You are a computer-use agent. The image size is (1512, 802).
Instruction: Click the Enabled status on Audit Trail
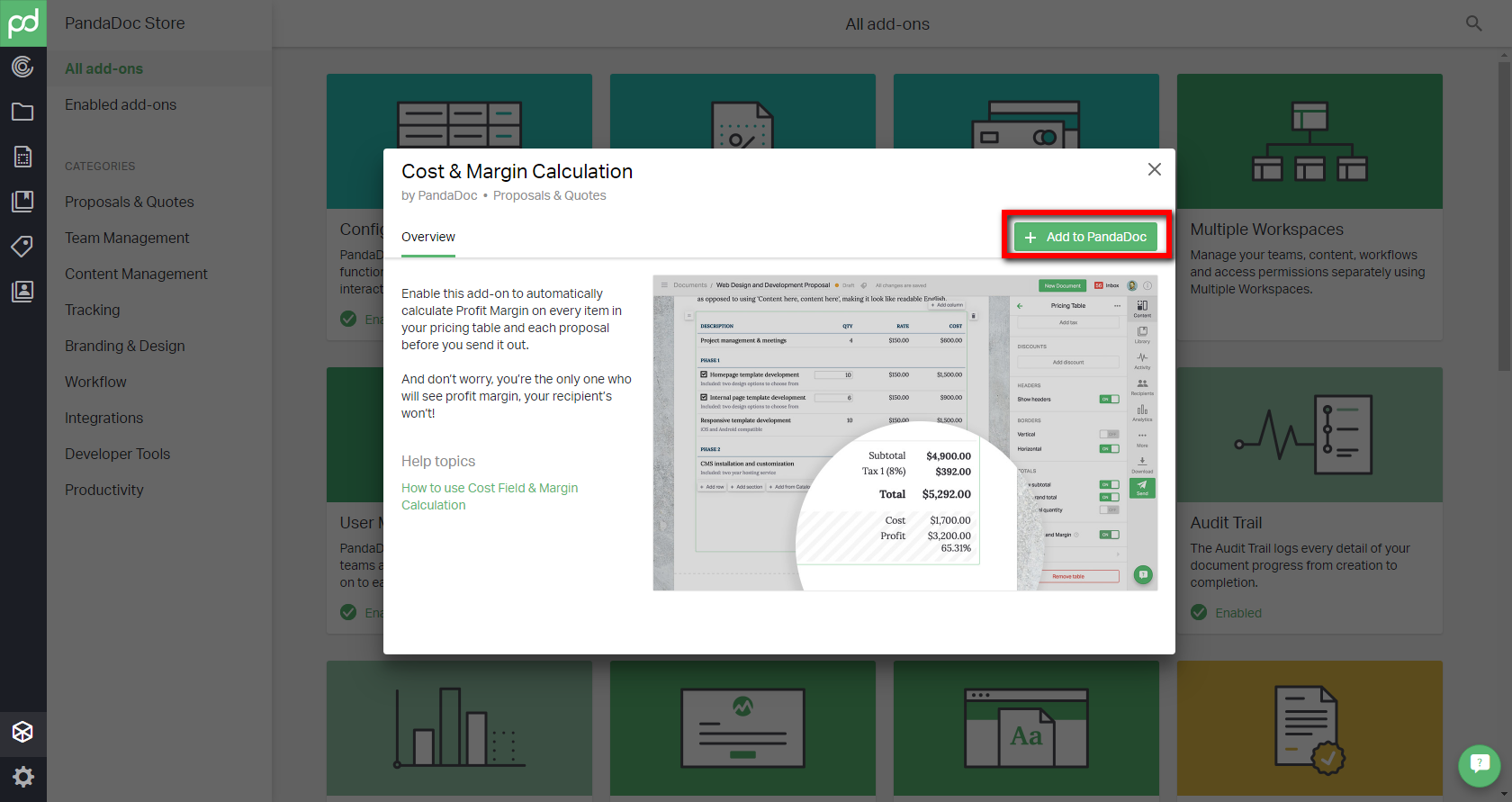click(x=1238, y=613)
